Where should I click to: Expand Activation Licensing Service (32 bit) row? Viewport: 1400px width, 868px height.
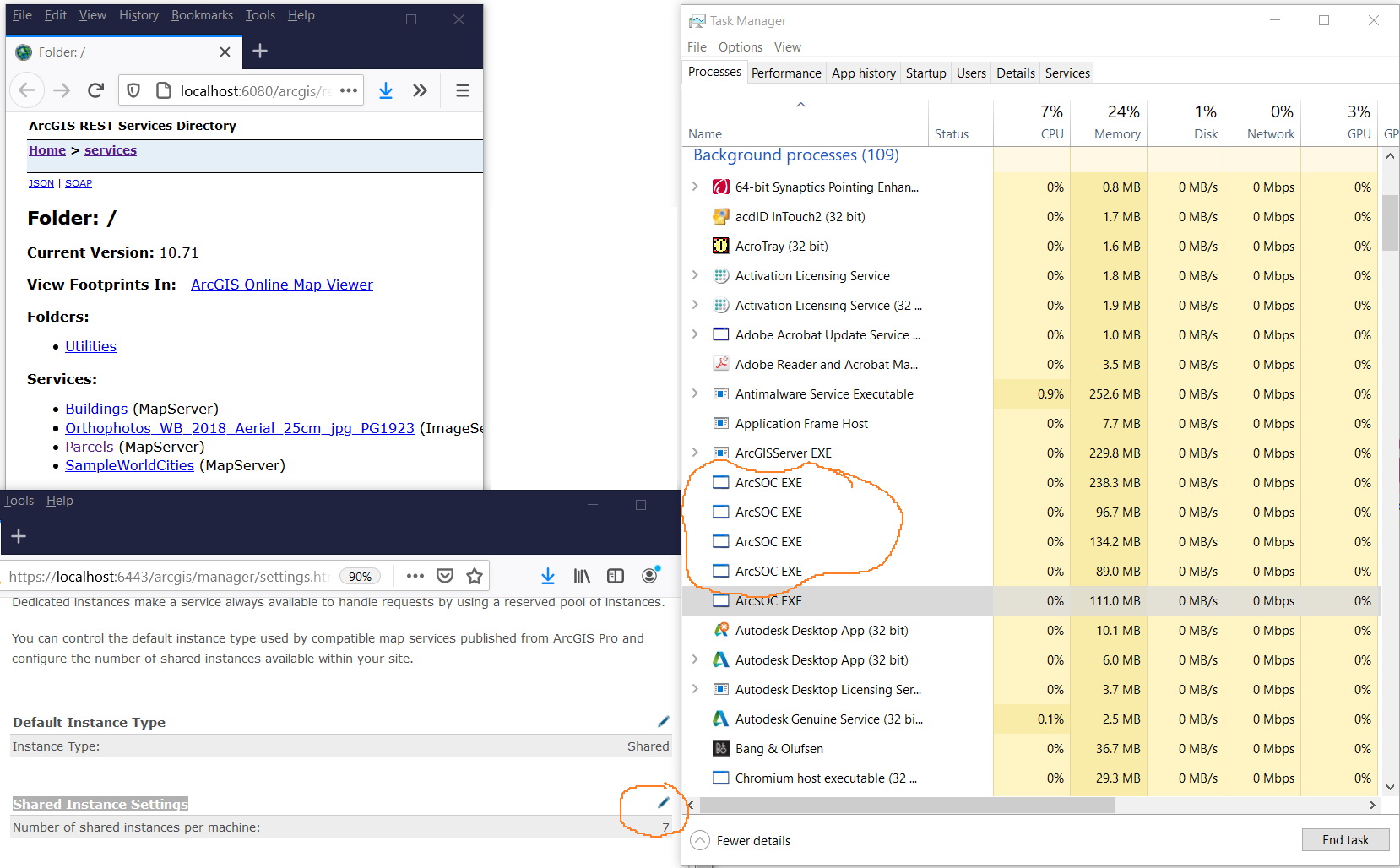coord(695,305)
